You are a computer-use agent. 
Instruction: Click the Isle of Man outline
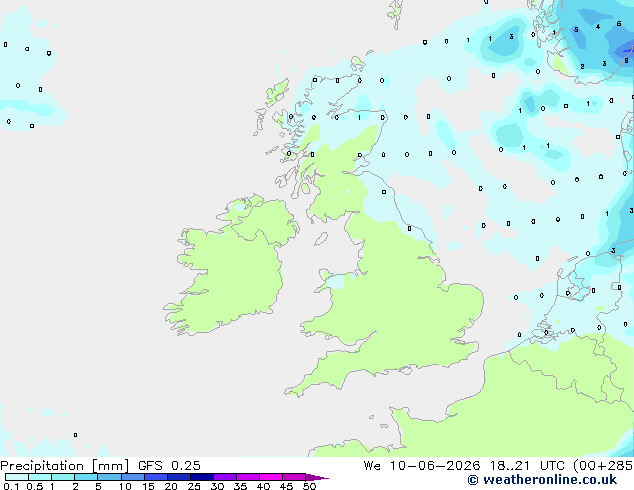(321, 239)
